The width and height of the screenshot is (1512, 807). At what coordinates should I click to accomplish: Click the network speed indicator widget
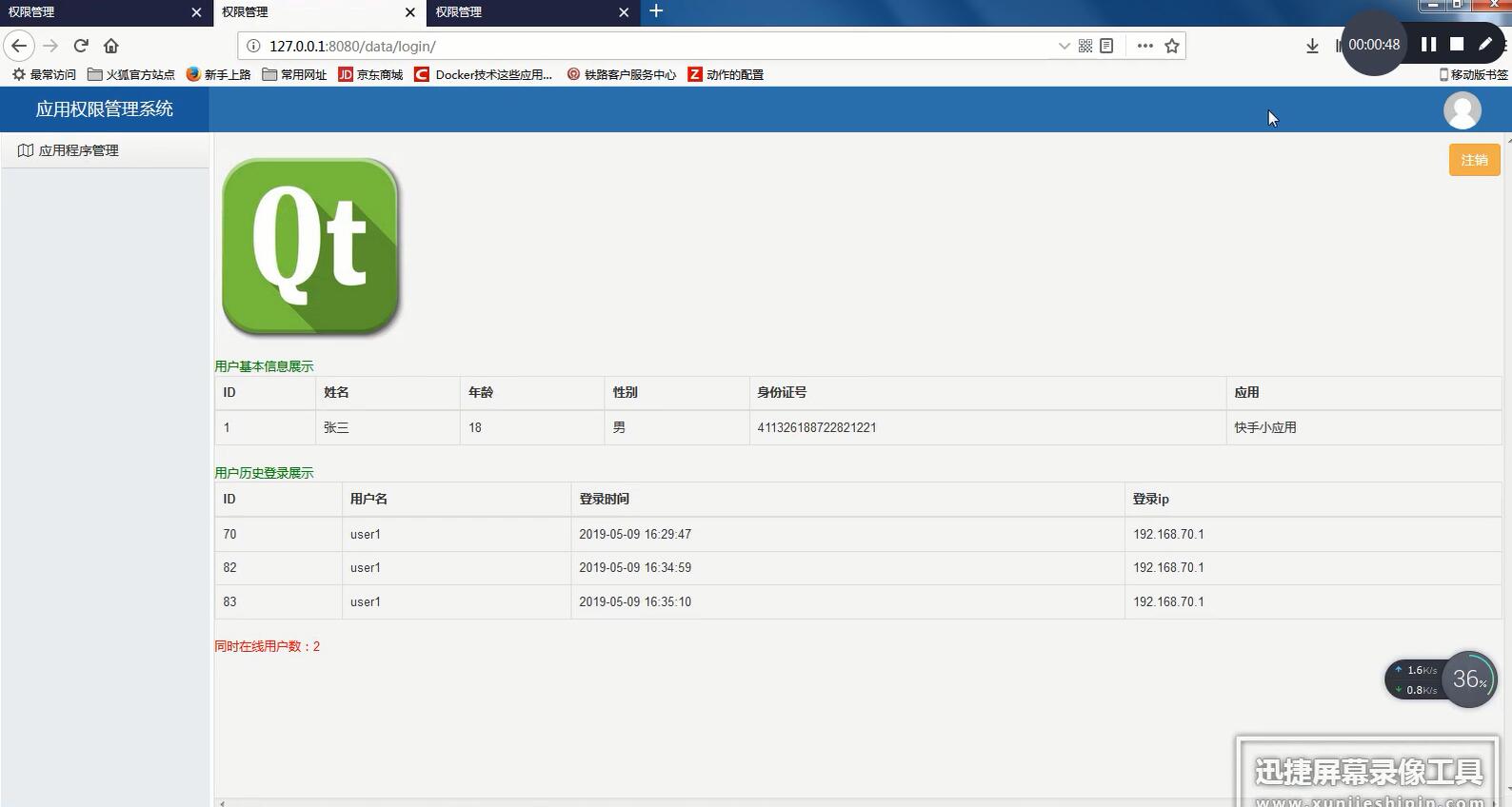1414,679
